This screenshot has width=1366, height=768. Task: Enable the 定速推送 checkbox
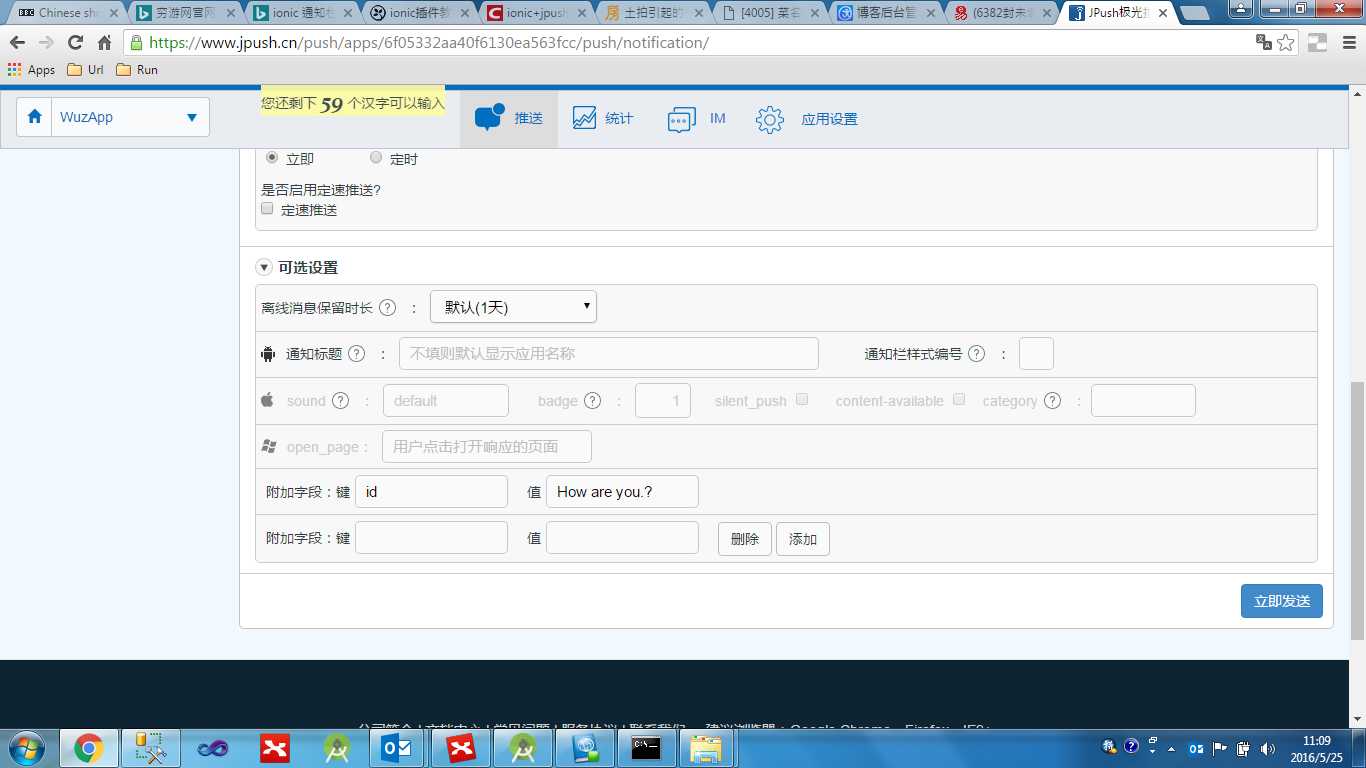tap(267, 209)
